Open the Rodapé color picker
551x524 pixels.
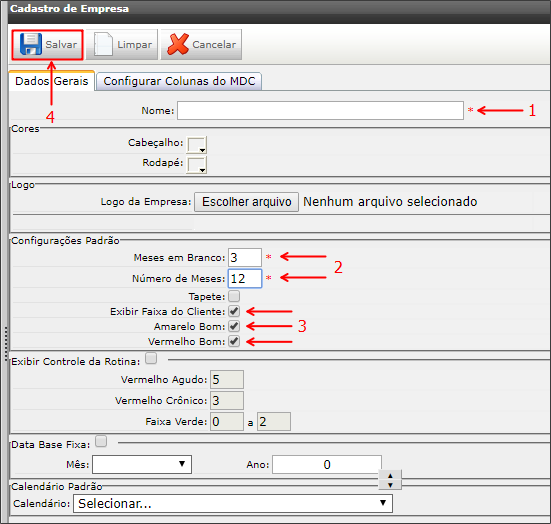click(196, 165)
